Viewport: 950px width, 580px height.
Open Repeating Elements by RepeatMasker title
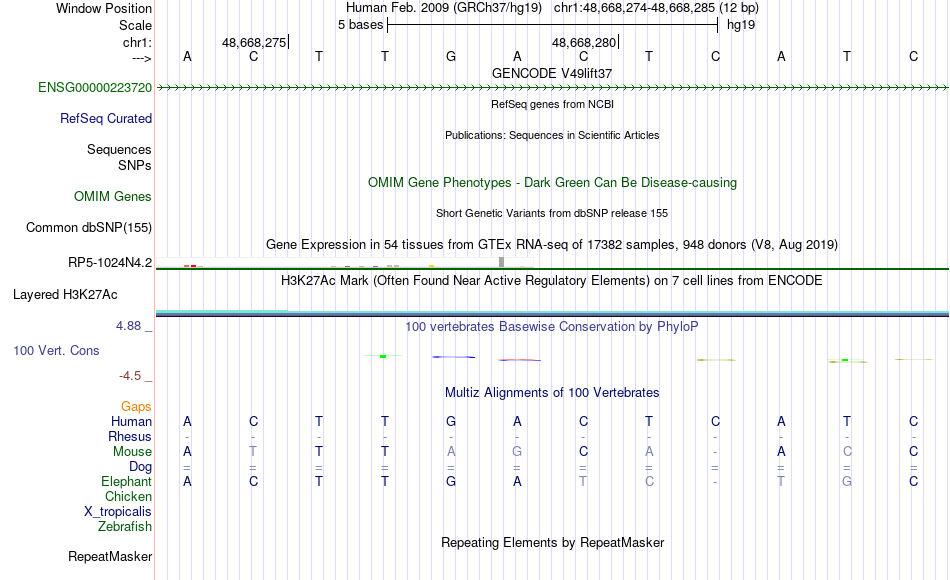coord(552,543)
